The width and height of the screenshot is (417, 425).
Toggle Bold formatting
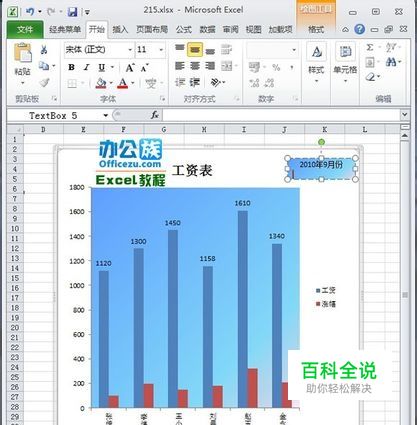click(71, 67)
